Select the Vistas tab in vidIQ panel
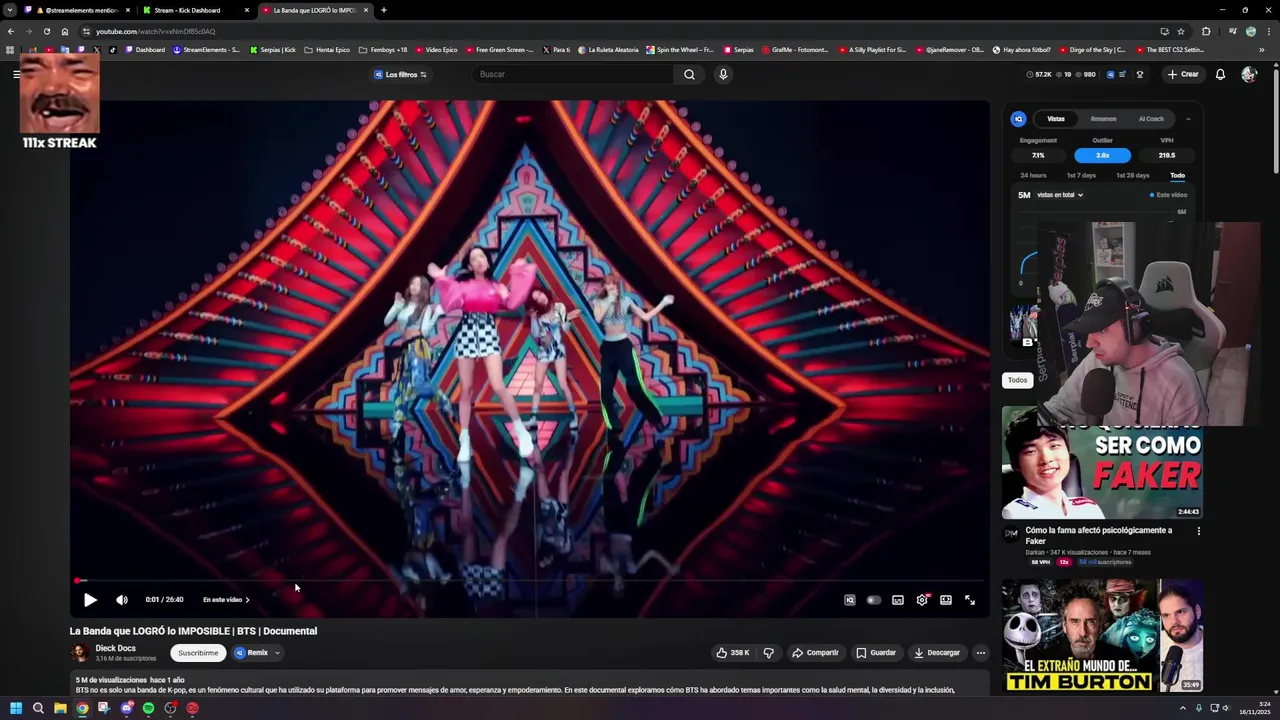 tap(1056, 119)
